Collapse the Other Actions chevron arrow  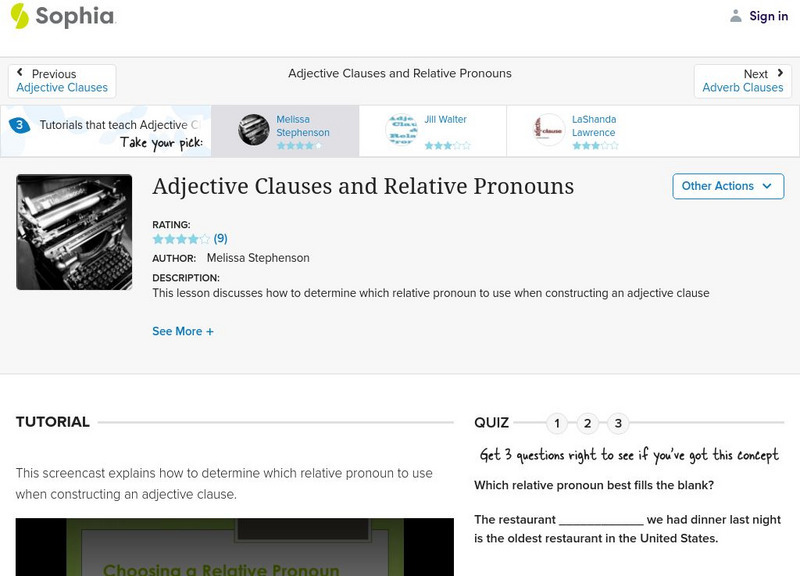pos(766,186)
